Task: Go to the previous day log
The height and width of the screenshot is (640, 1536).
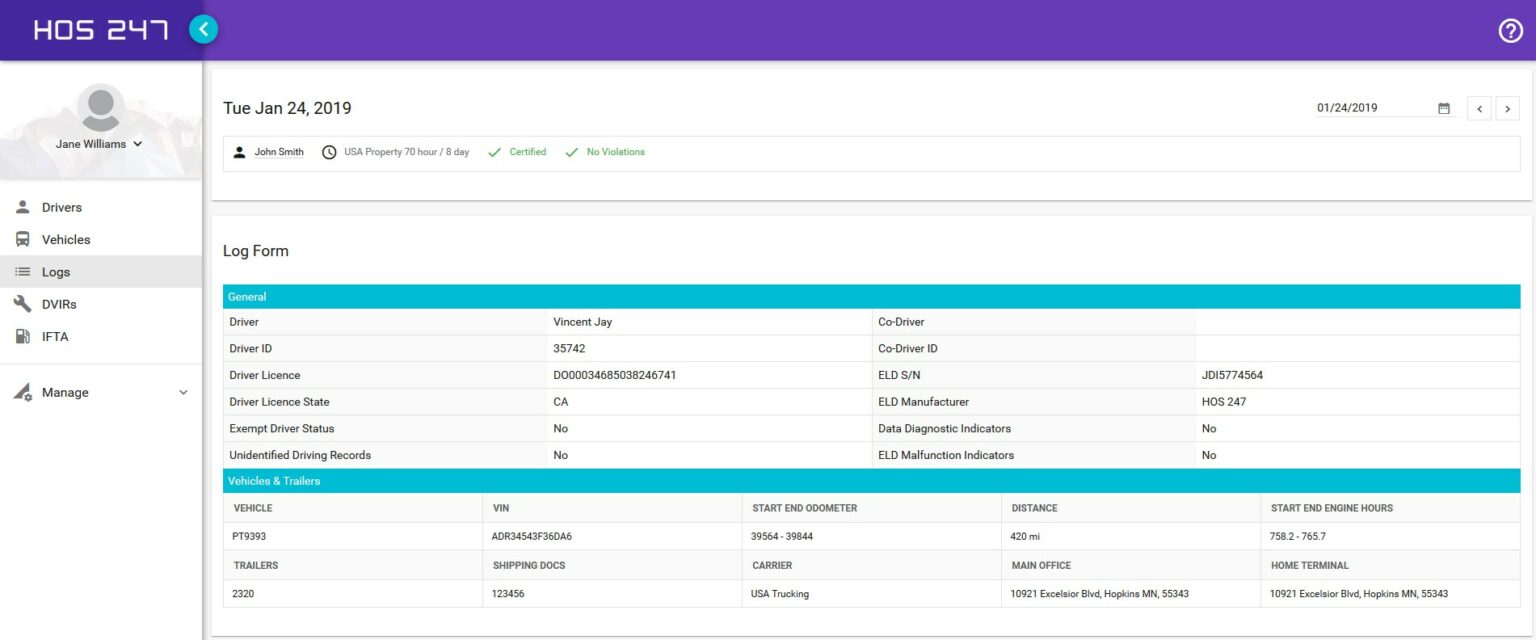Action: (1479, 108)
